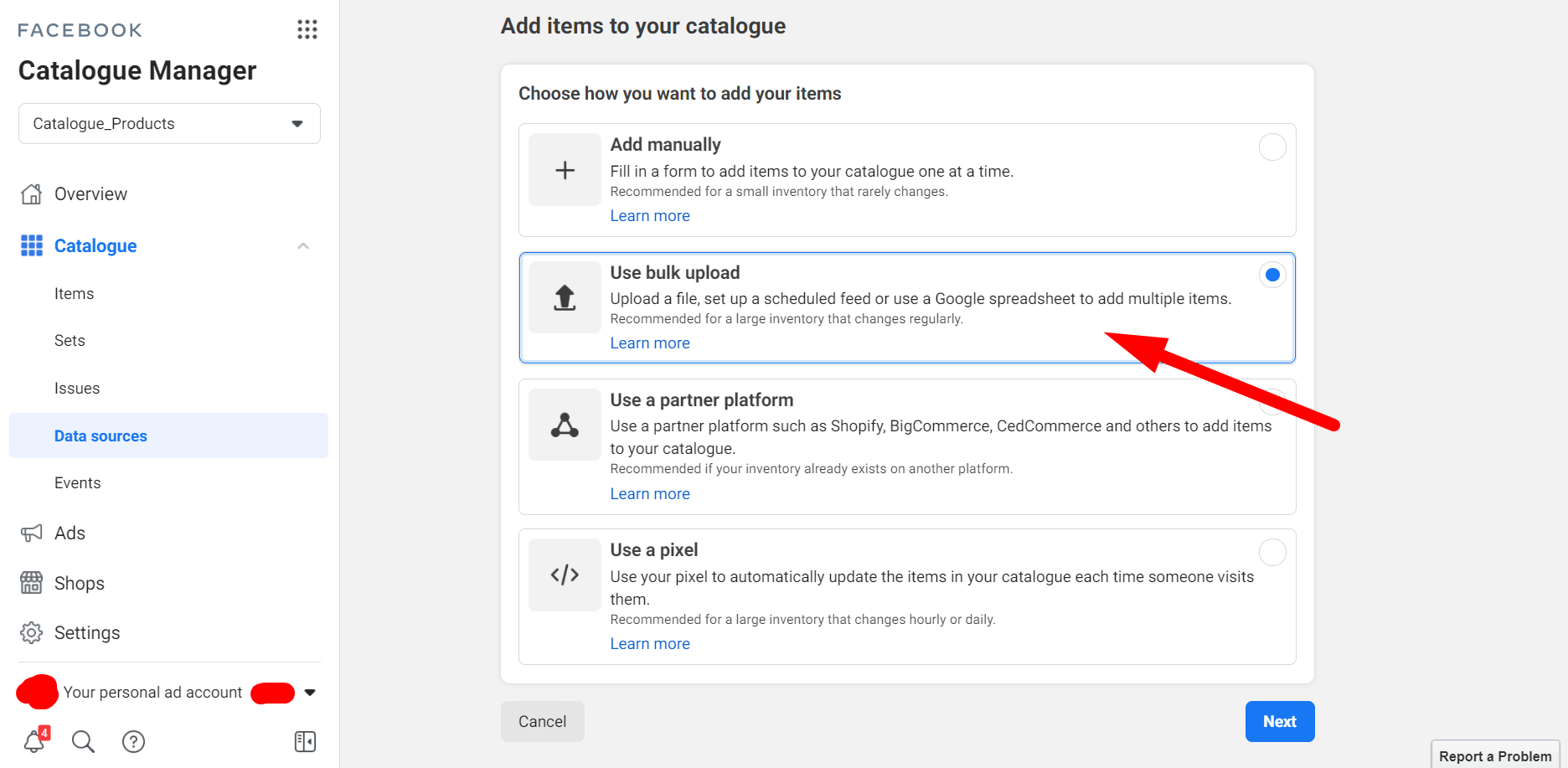Viewport: 1568px width, 768px height.
Task: Open the Events section
Action: tap(77, 482)
